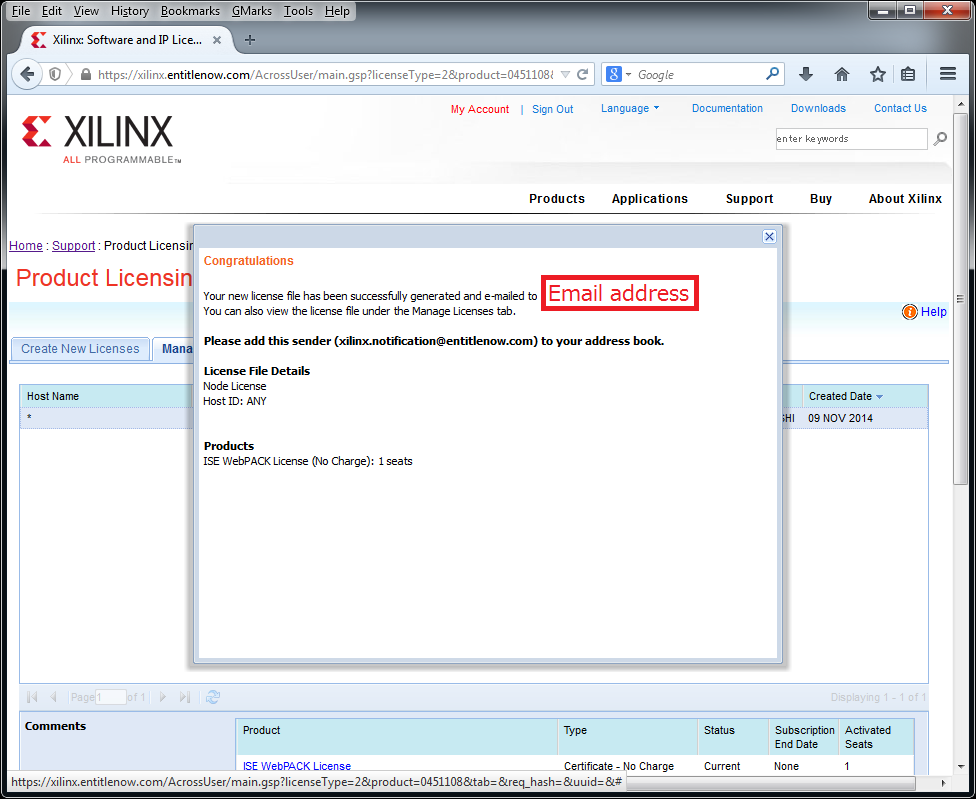976x799 pixels.
Task: Open the Applications navigation item
Action: coord(650,199)
